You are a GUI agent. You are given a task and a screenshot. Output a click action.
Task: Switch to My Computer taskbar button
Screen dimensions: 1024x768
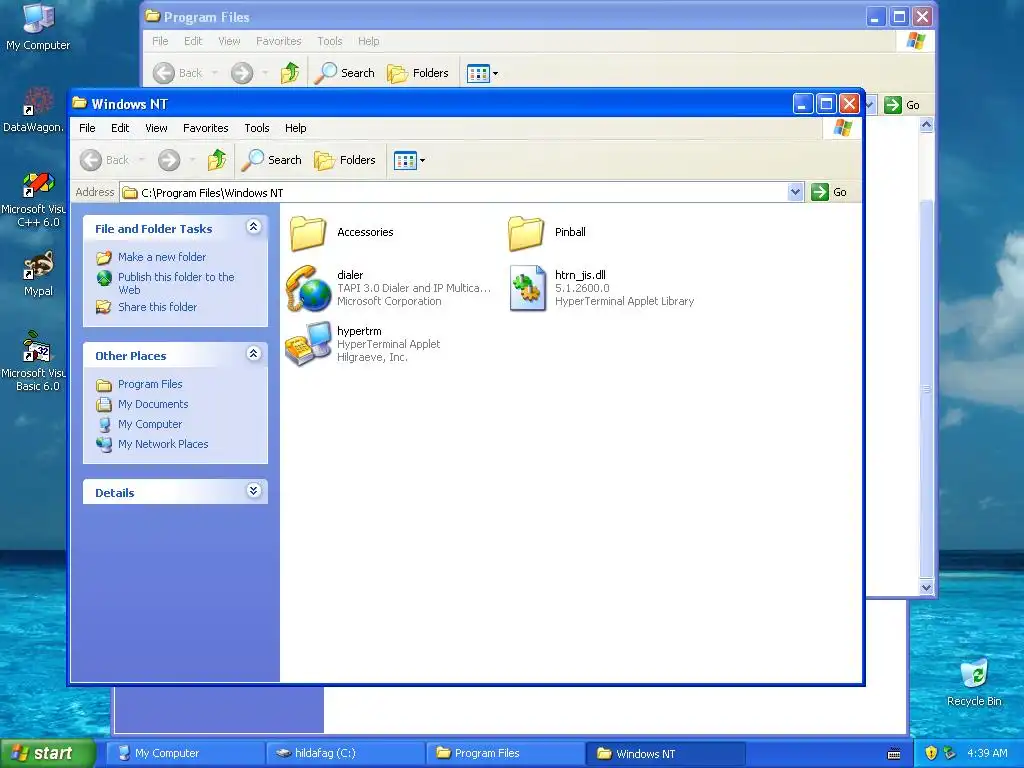pos(185,753)
